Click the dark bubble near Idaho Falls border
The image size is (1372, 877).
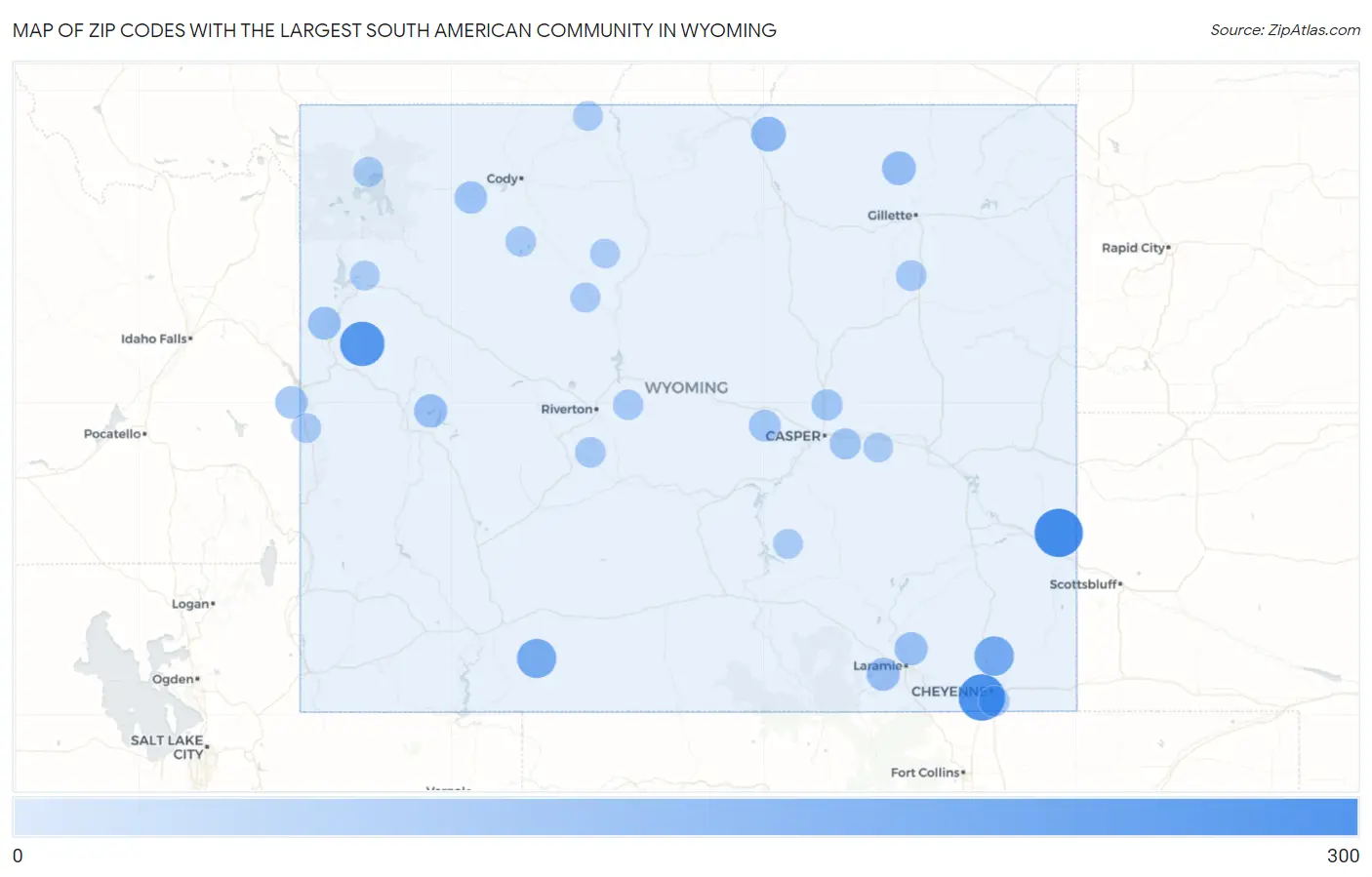(362, 343)
